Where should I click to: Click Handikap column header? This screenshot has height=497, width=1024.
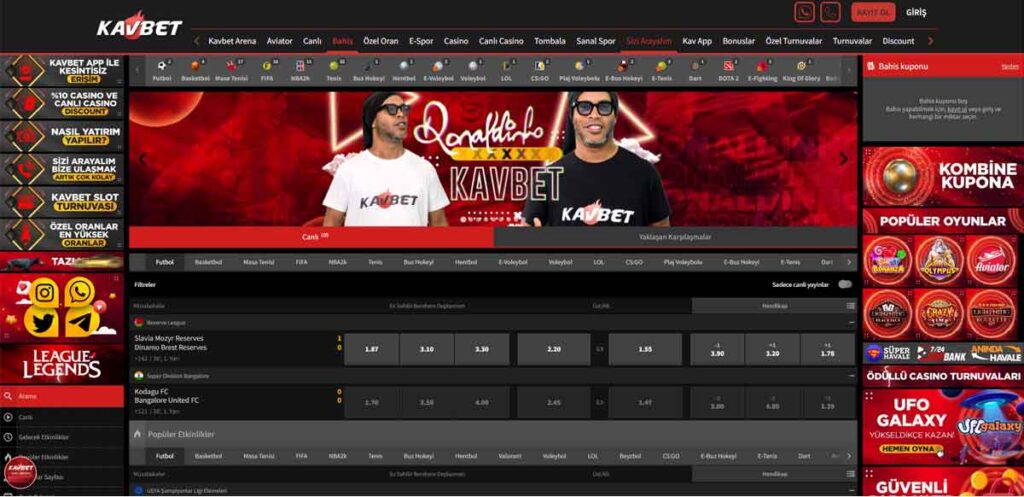pyautogui.click(x=774, y=306)
